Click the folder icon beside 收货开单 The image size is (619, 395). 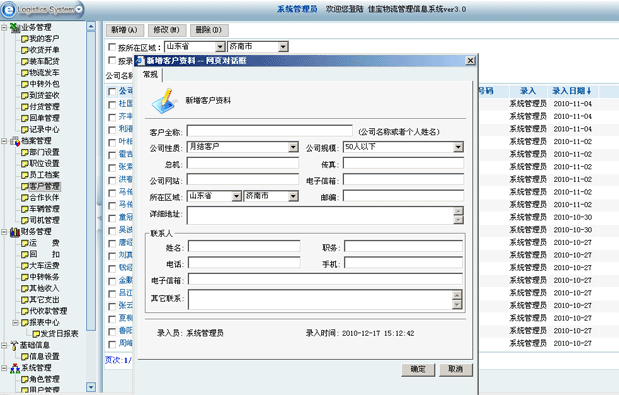point(25,50)
